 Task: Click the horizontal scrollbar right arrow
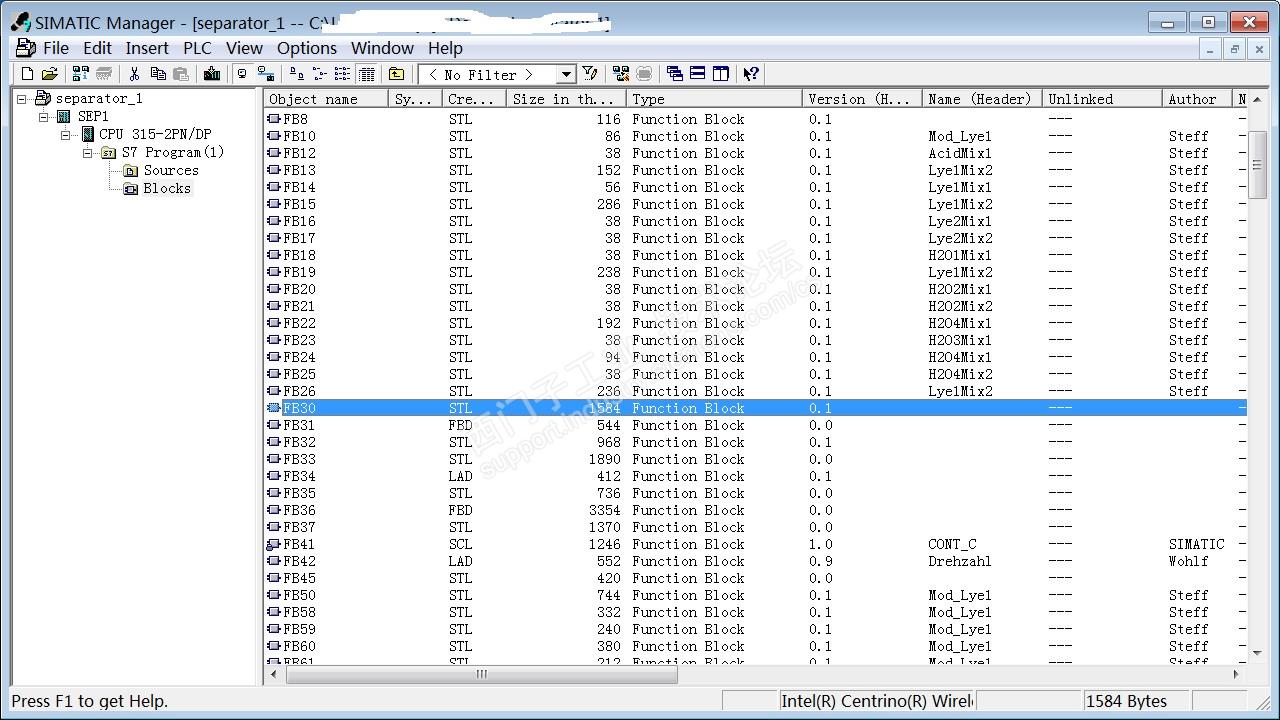(1236, 674)
